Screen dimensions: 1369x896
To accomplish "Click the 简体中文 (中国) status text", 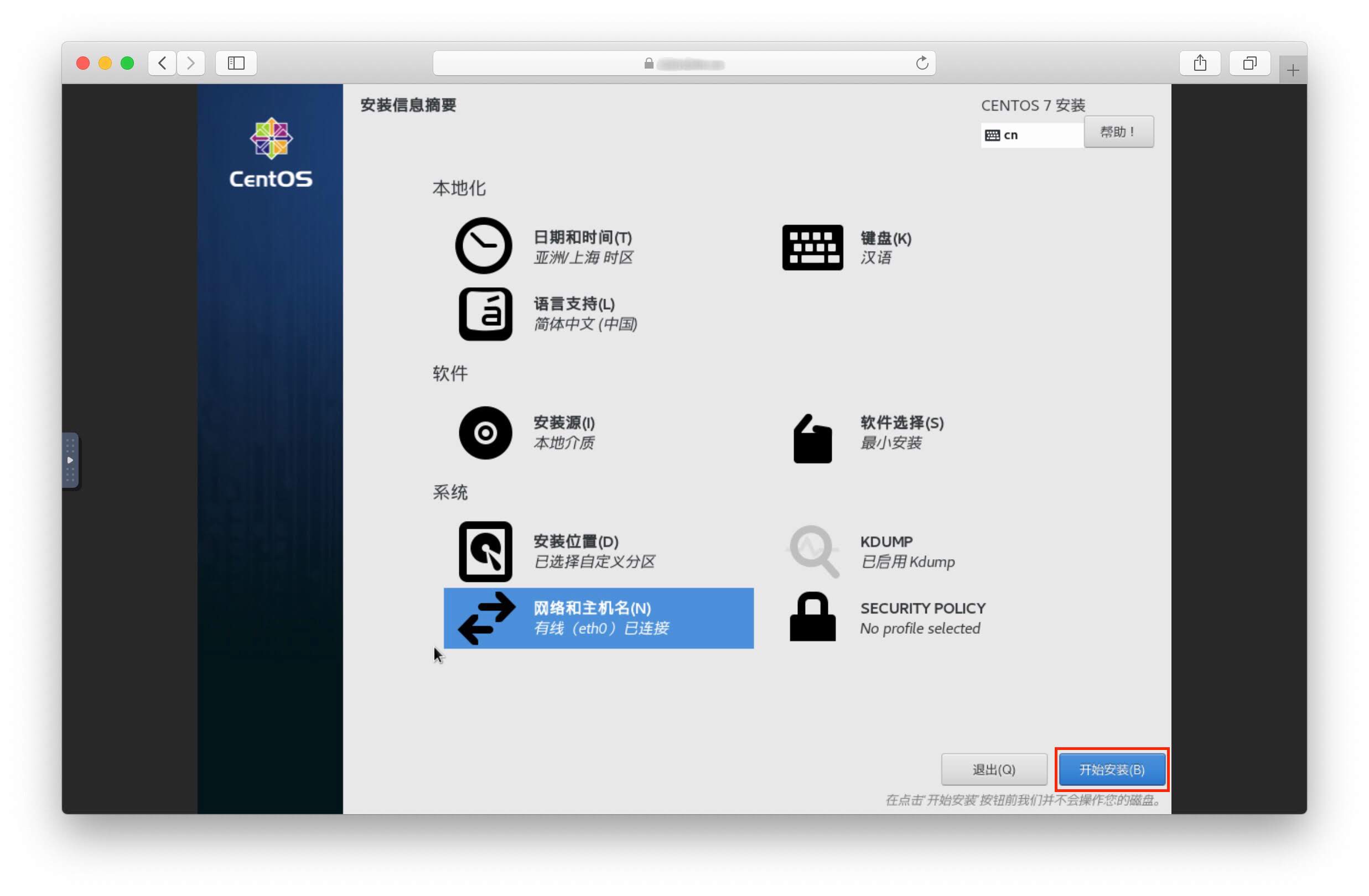I will (x=585, y=324).
